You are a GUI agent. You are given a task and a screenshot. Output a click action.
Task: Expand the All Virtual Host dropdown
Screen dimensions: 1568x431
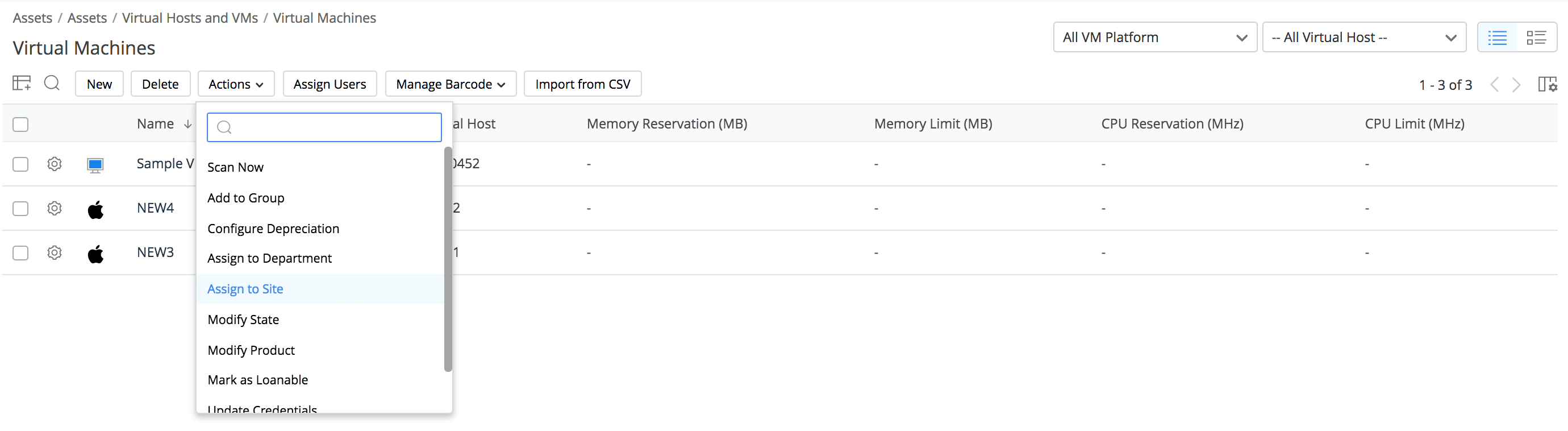(1363, 38)
